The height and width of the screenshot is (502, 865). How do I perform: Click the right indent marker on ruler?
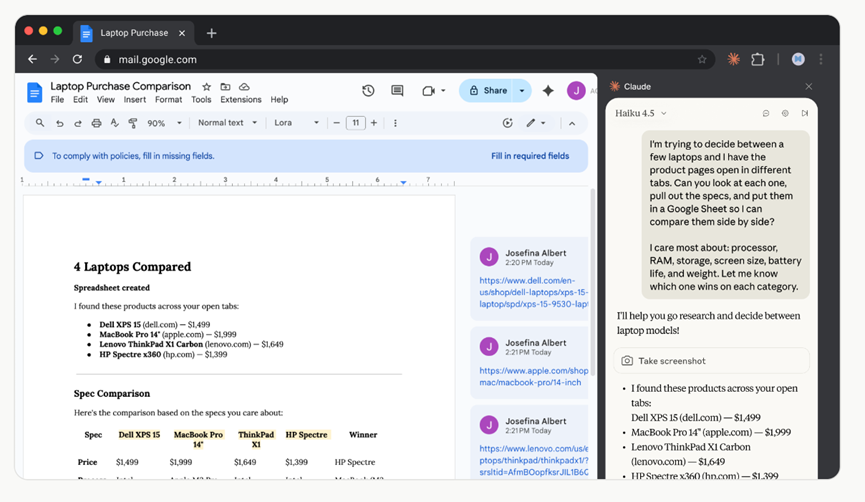click(403, 182)
